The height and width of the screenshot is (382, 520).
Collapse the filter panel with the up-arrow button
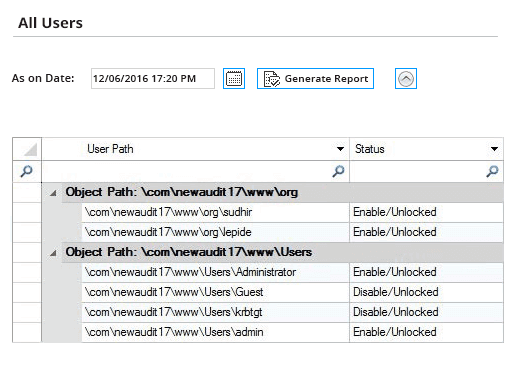tap(406, 79)
